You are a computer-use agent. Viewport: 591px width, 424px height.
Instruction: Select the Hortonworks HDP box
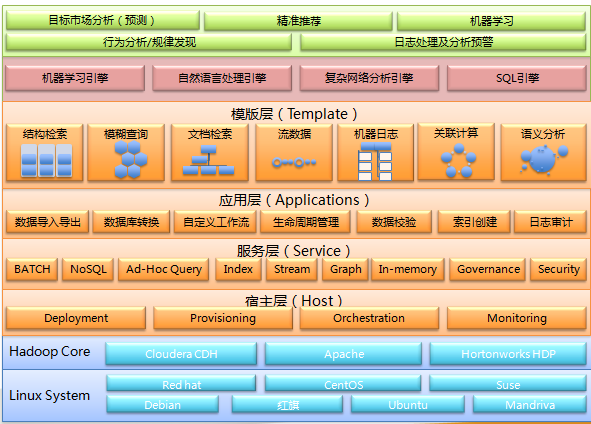tap(508, 354)
